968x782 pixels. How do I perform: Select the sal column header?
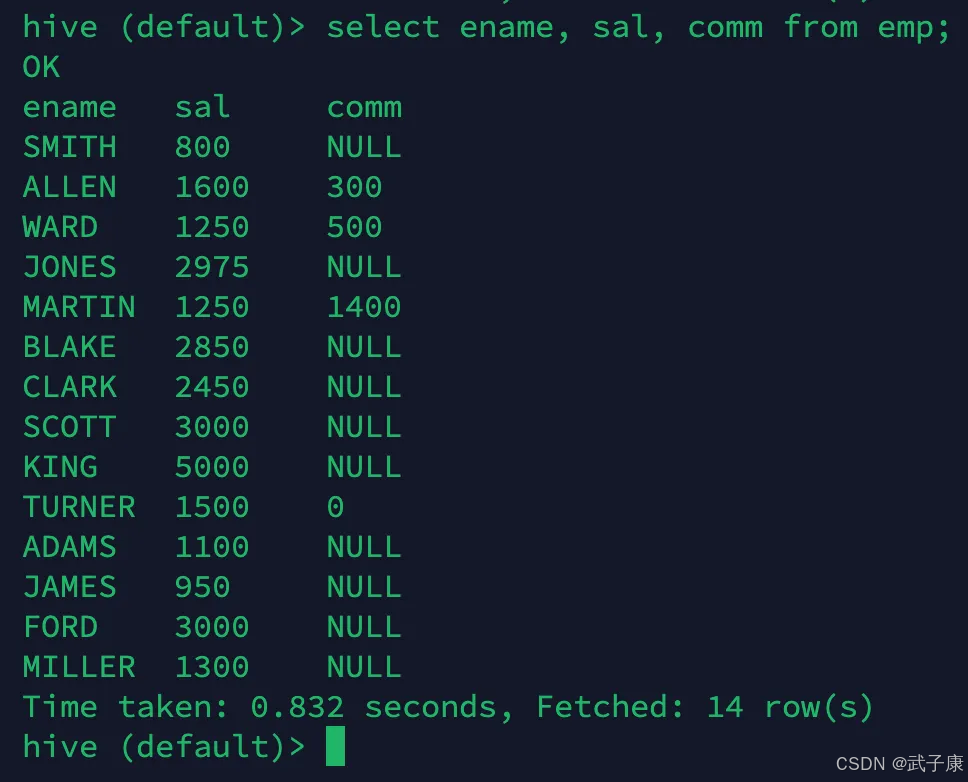(202, 107)
